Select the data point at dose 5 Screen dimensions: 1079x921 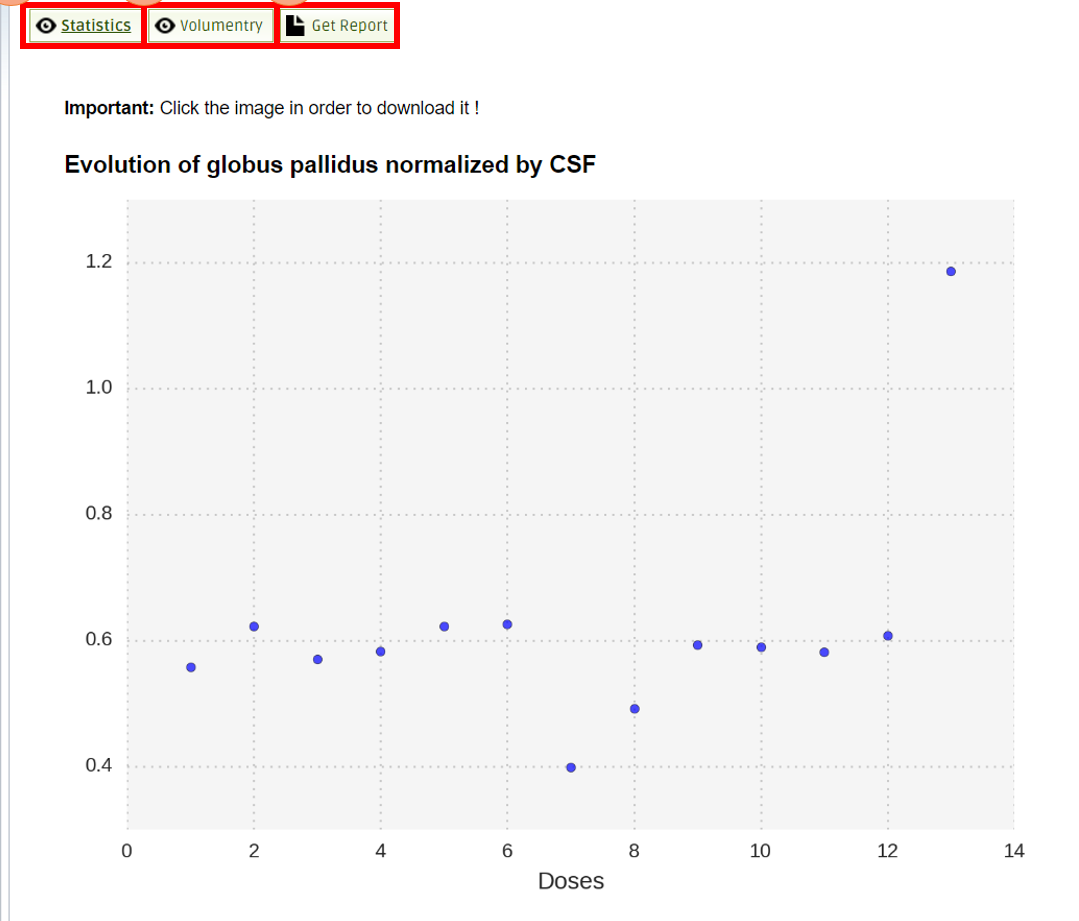(x=445, y=626)
